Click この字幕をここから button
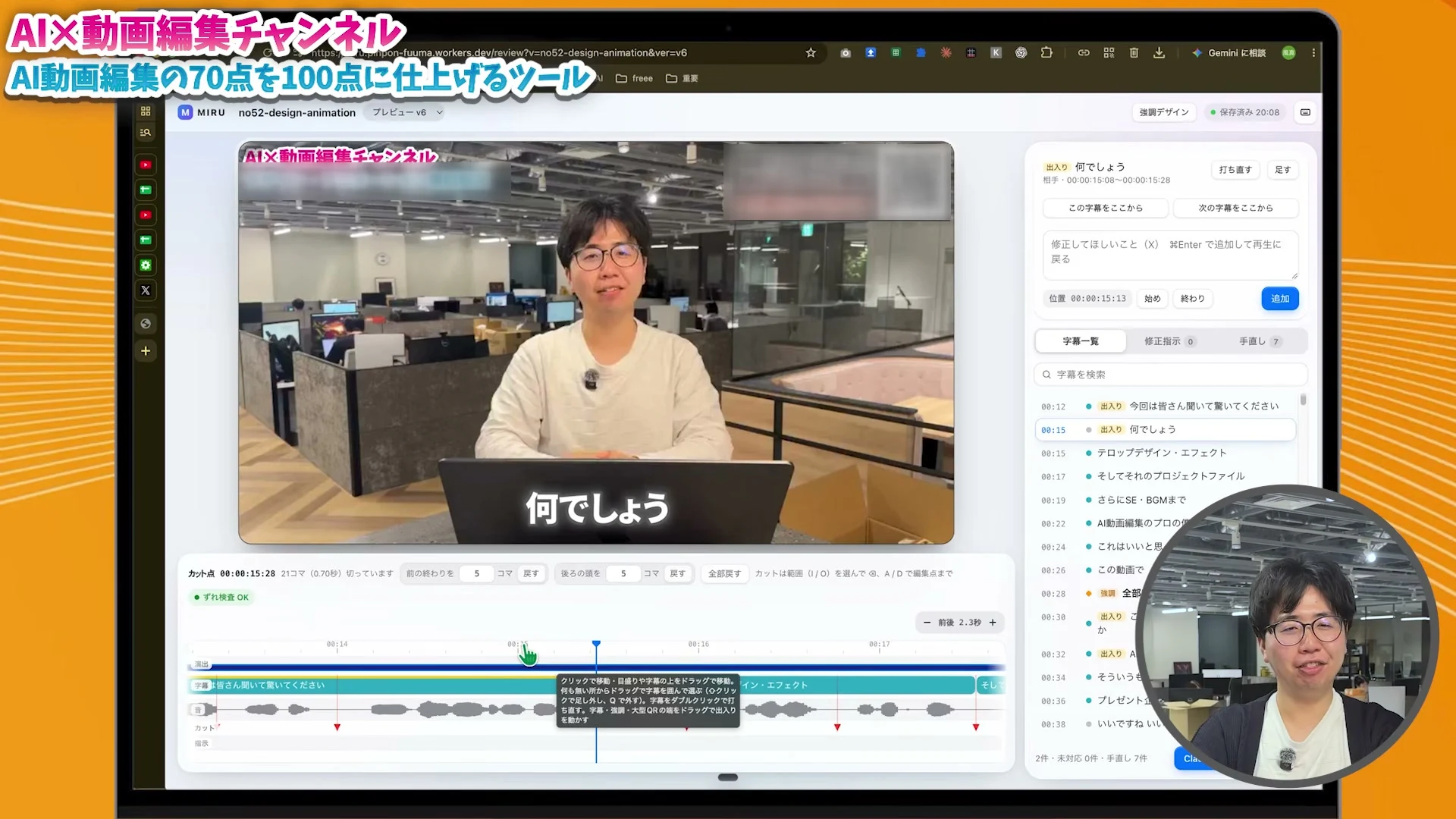Image resolution: width=1456 pixels, height=819 pixels. point(1105,208)
